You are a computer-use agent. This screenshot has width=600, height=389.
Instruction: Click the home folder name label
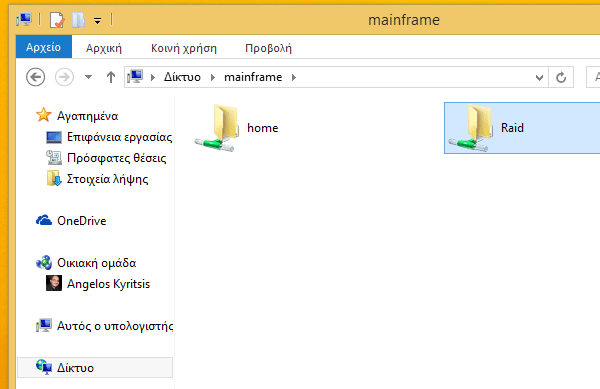[x=262, y=128]
